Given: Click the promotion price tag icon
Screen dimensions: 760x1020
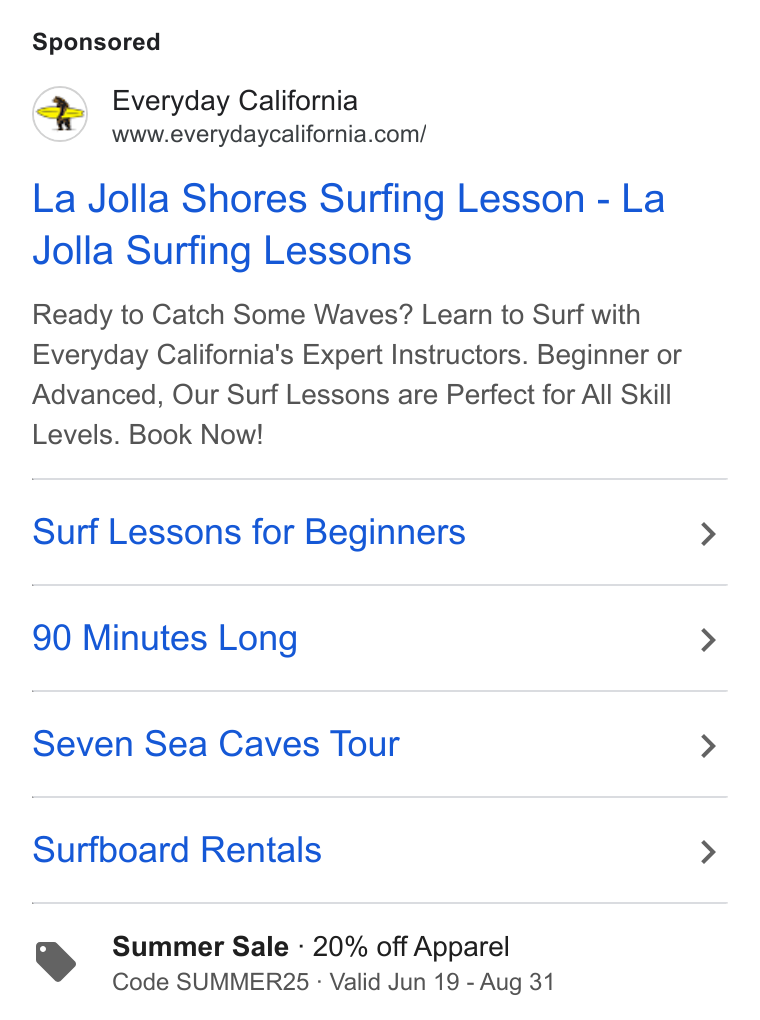Looking at the screenshot, I should tap(55, 961).
